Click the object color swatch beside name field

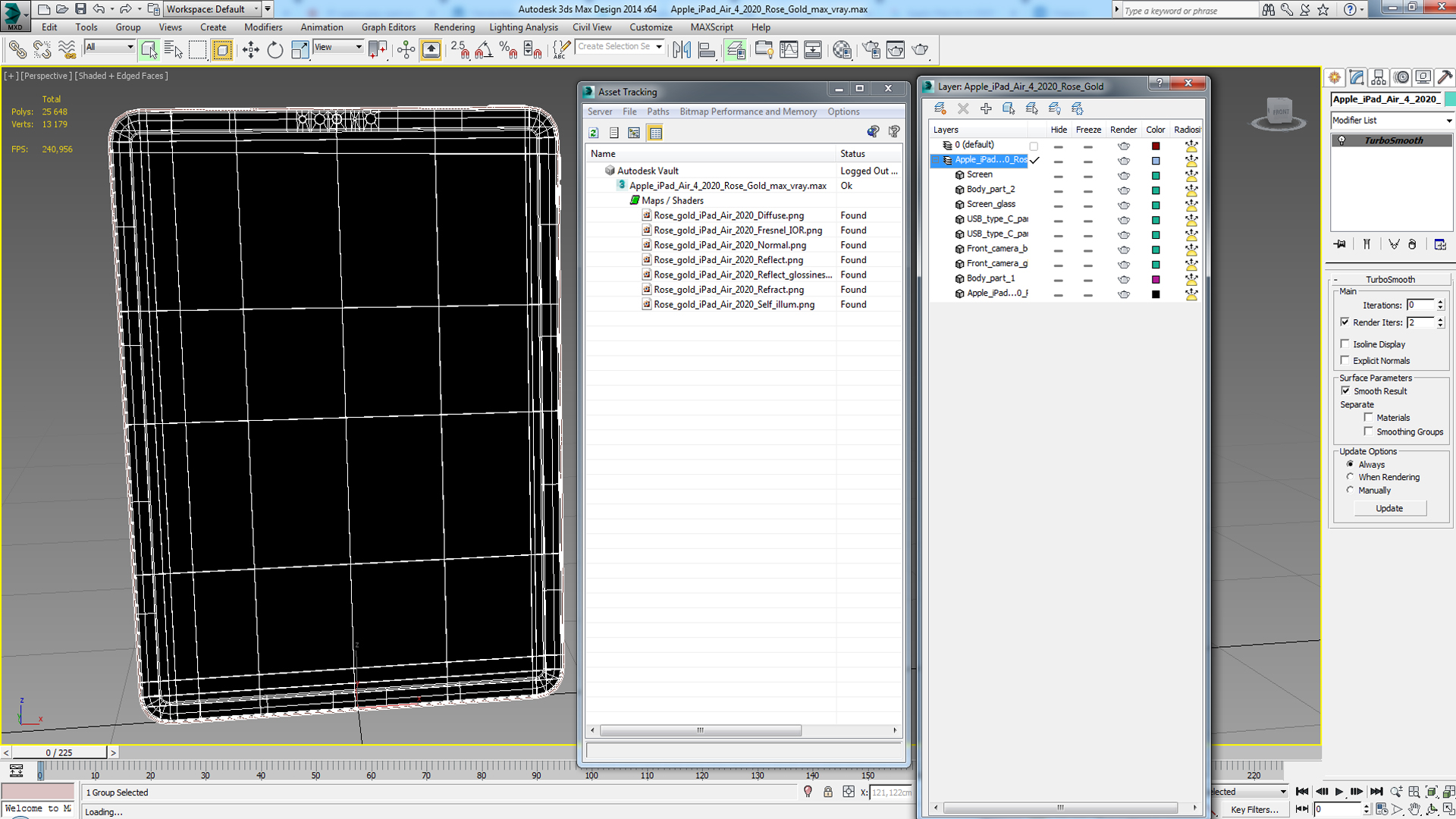tap(1449, 99)
